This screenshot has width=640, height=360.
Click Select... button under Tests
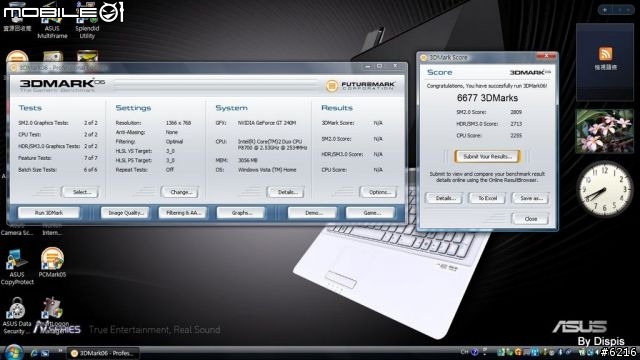click(x=80, y=192)
